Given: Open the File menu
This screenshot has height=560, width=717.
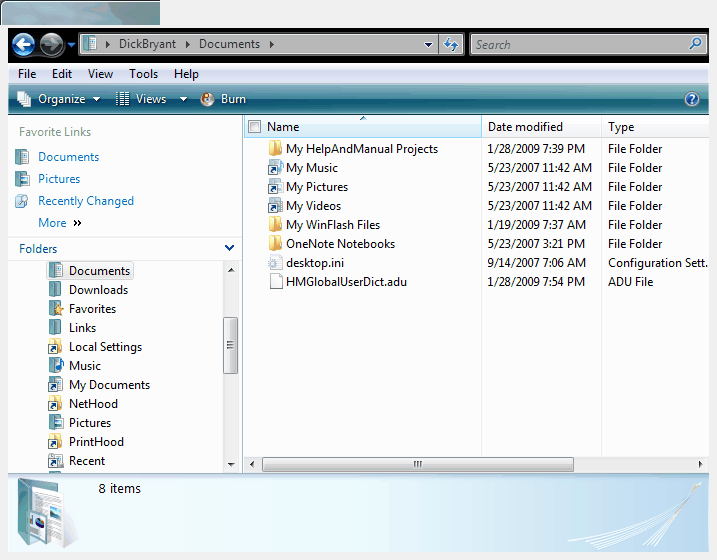Looking at the screenshot, I should pyautogui.click(x=27, y=74).
